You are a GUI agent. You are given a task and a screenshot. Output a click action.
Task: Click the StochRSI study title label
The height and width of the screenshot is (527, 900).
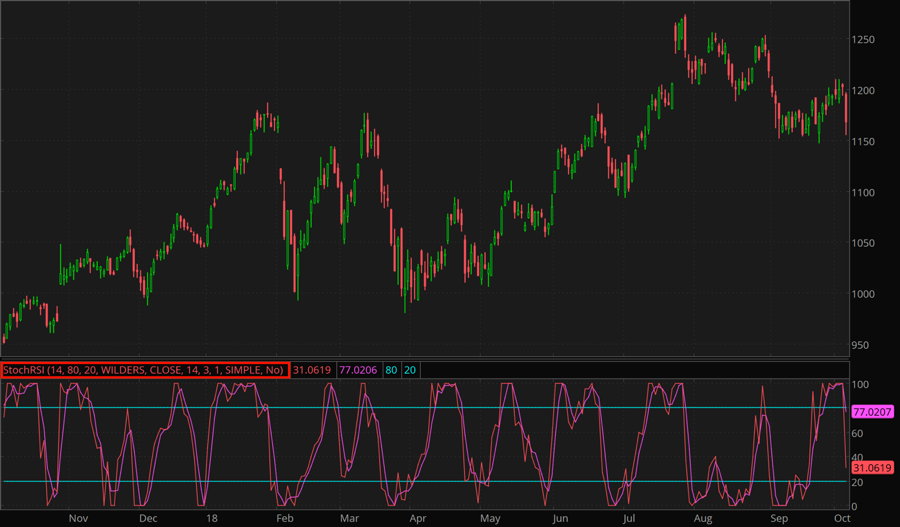[x=145, y=370]
